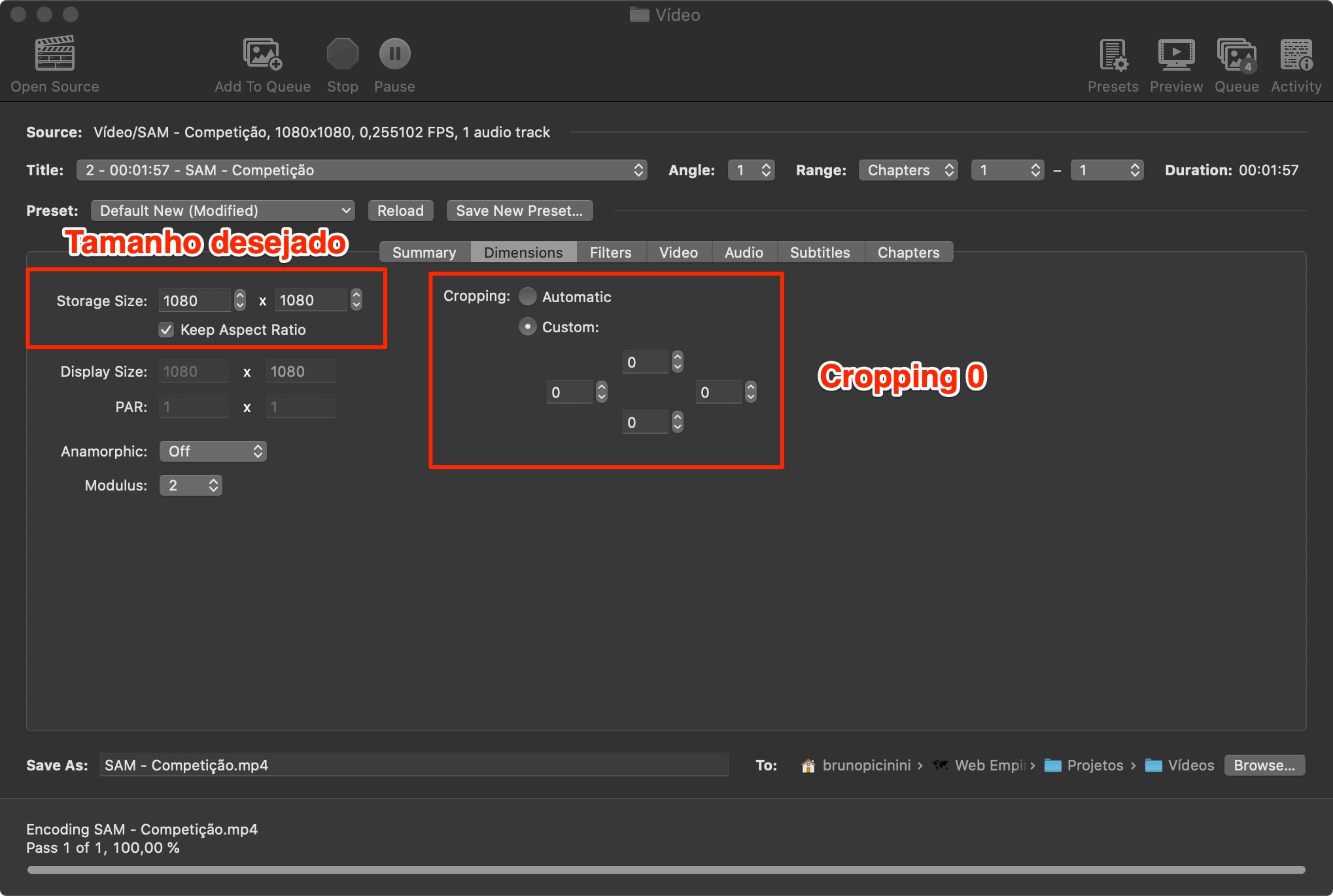Open the Activity log icon
The height and width of the screenshot is (896, 1333).
[x=1296, y=55]
